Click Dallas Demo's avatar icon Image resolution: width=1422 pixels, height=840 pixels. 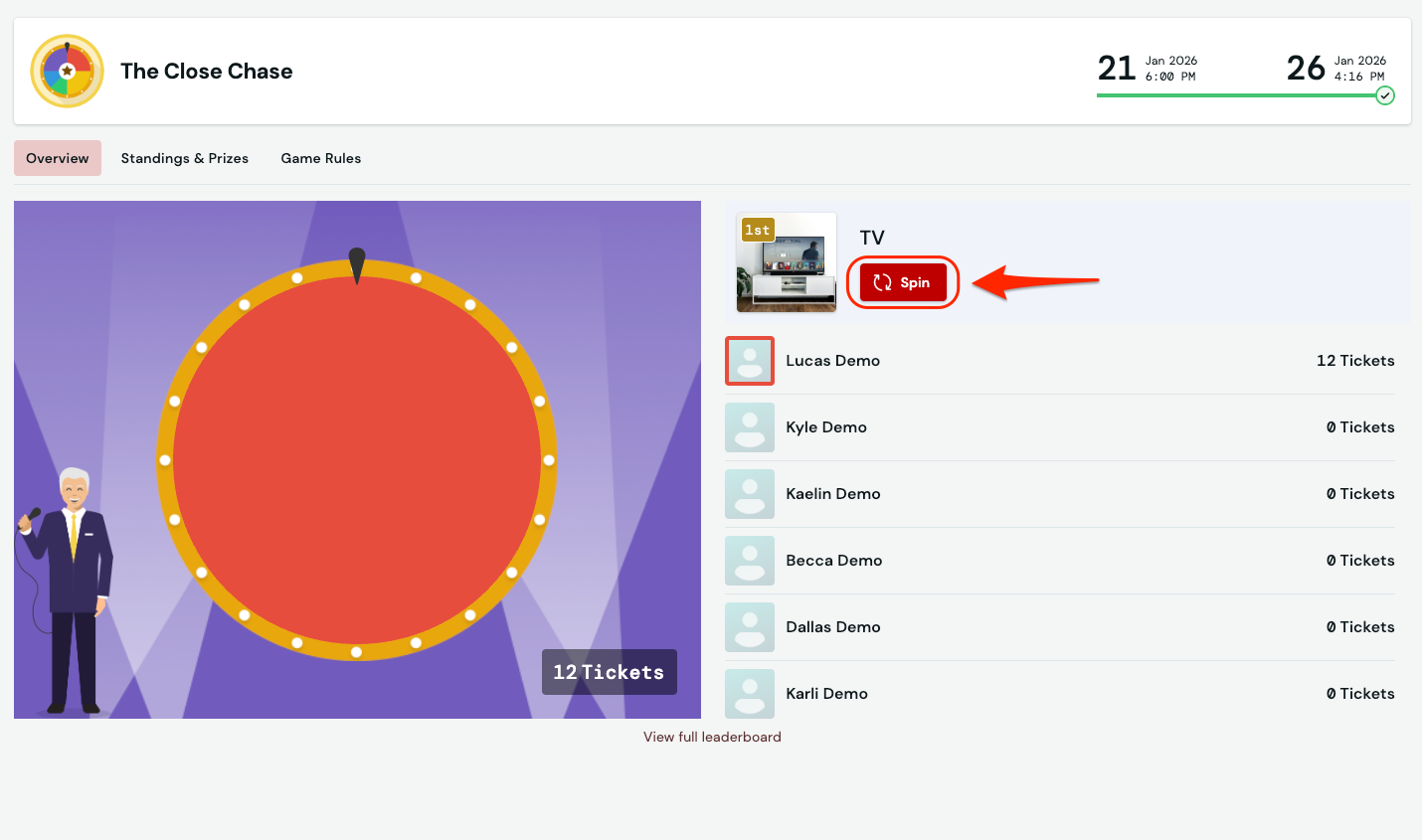[750, 627]
